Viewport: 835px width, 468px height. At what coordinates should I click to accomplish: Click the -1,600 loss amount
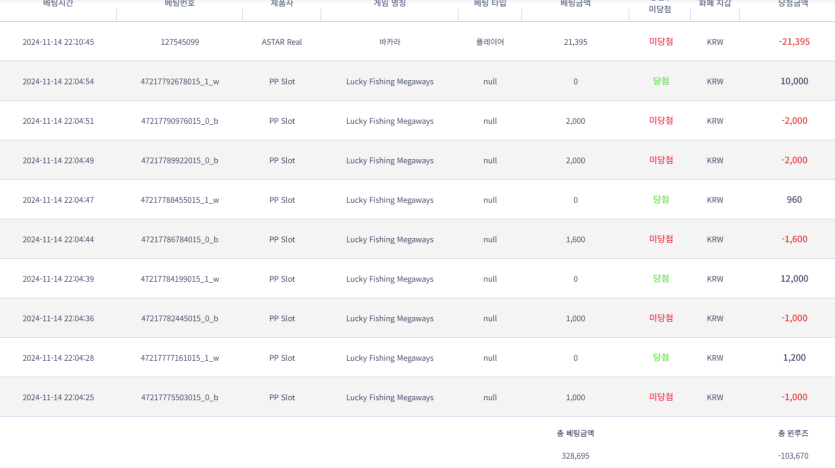click(x=794, y=240)
